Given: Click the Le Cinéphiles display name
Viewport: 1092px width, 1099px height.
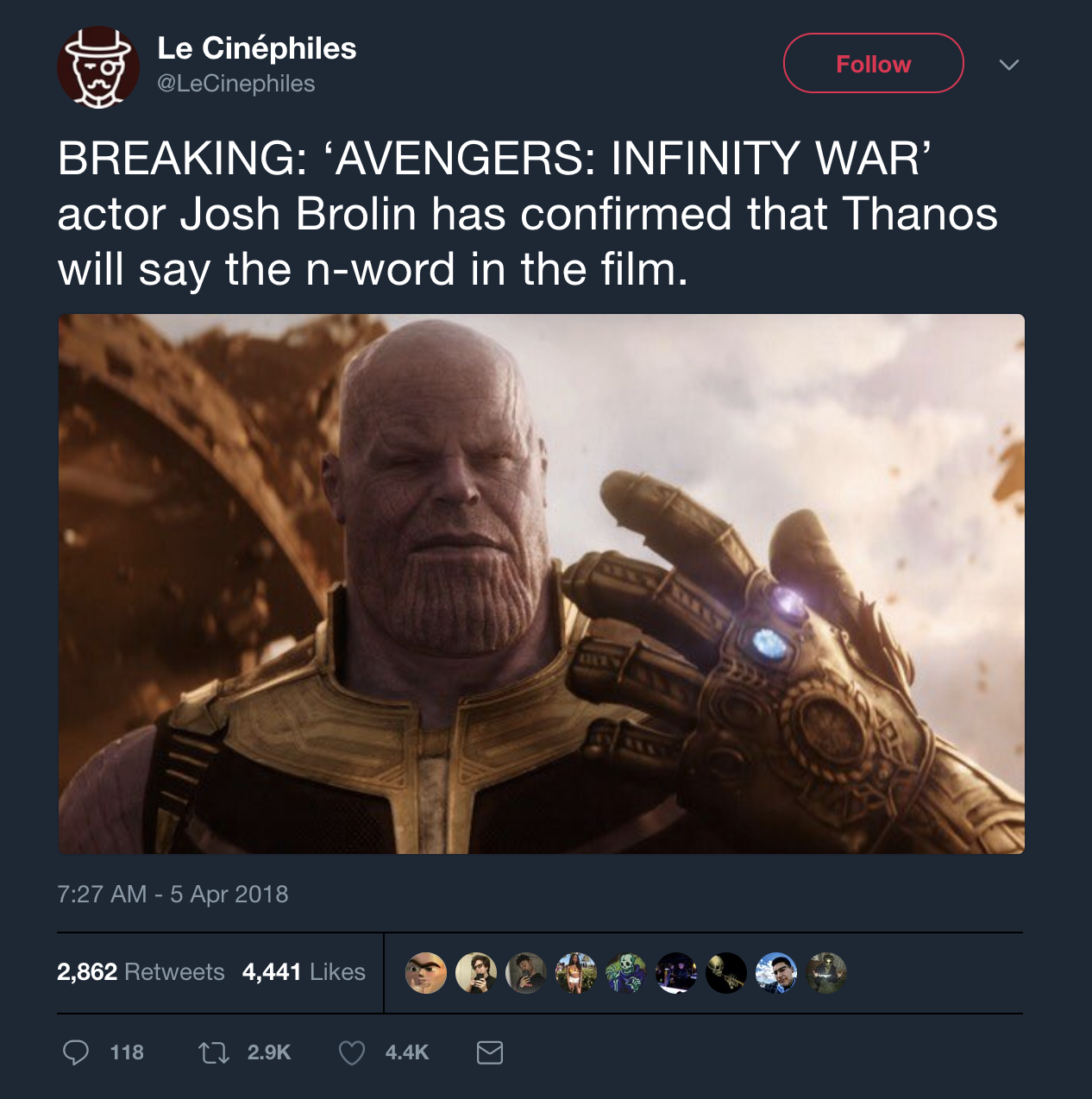Looking at the screenshot, I should [x=257, y=48].
